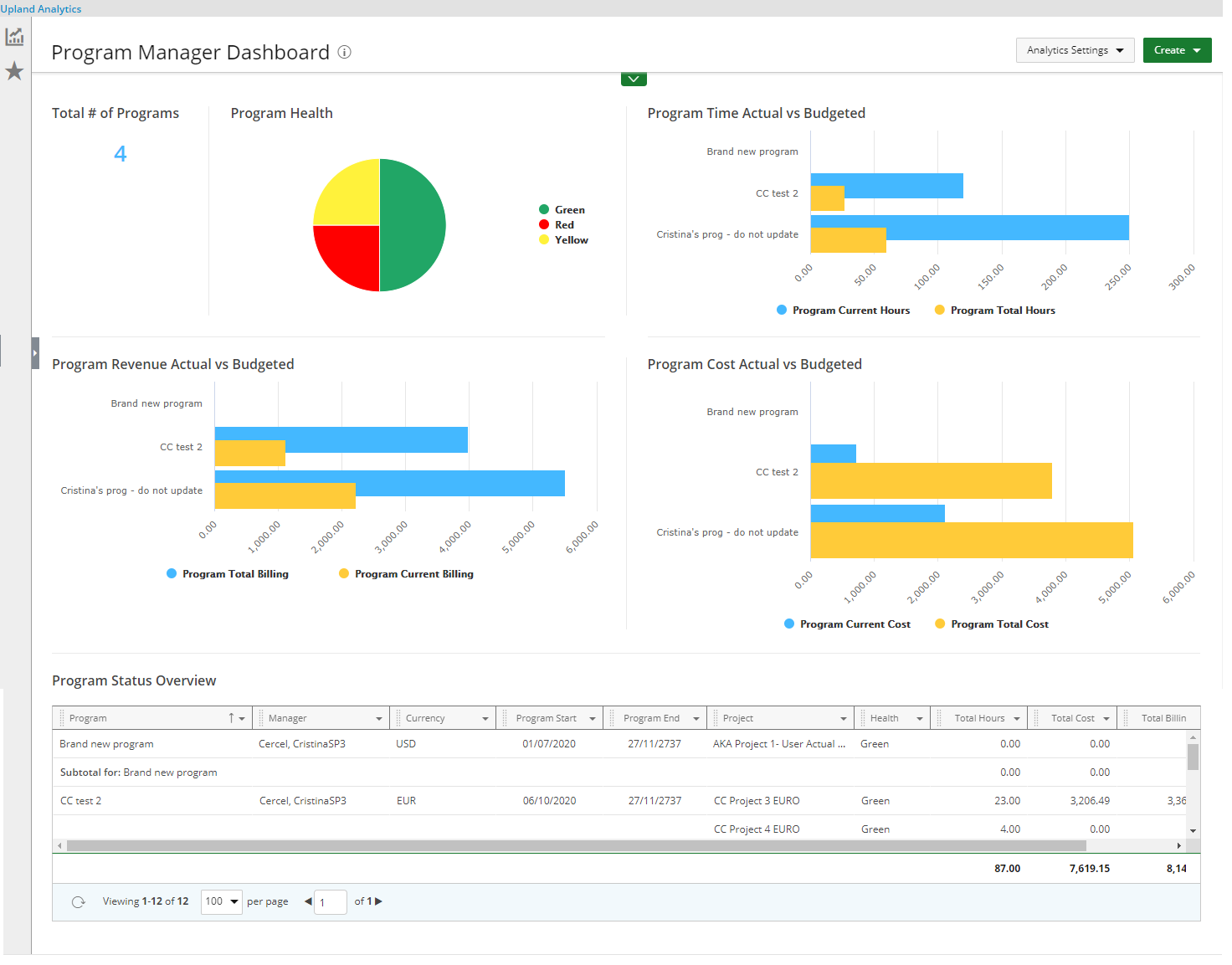Viewport: 1232px width, 965px height.
Task: Toggle Program Total Cost legend item
Action: 992,624
